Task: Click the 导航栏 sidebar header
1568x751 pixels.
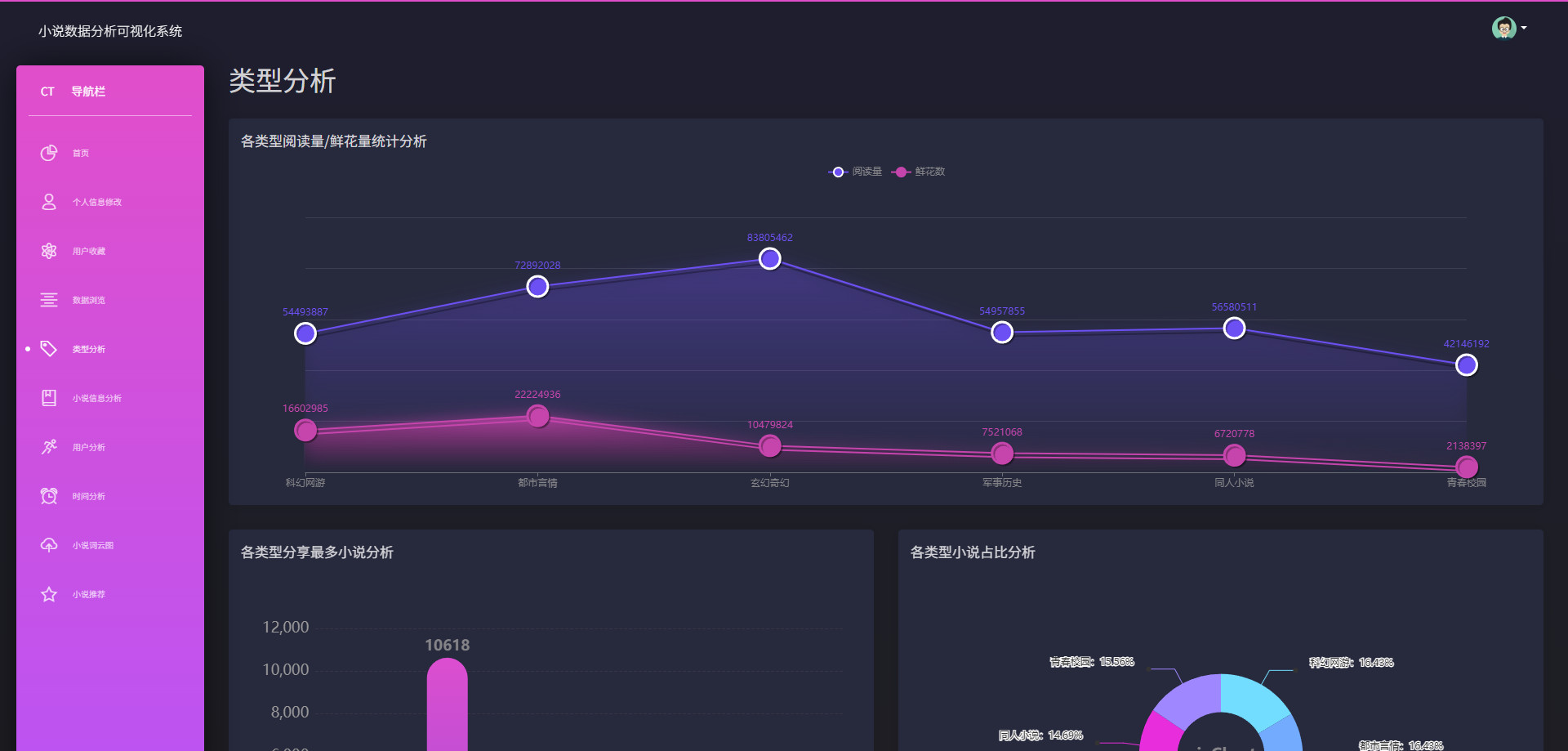Action: coord(88,92)
